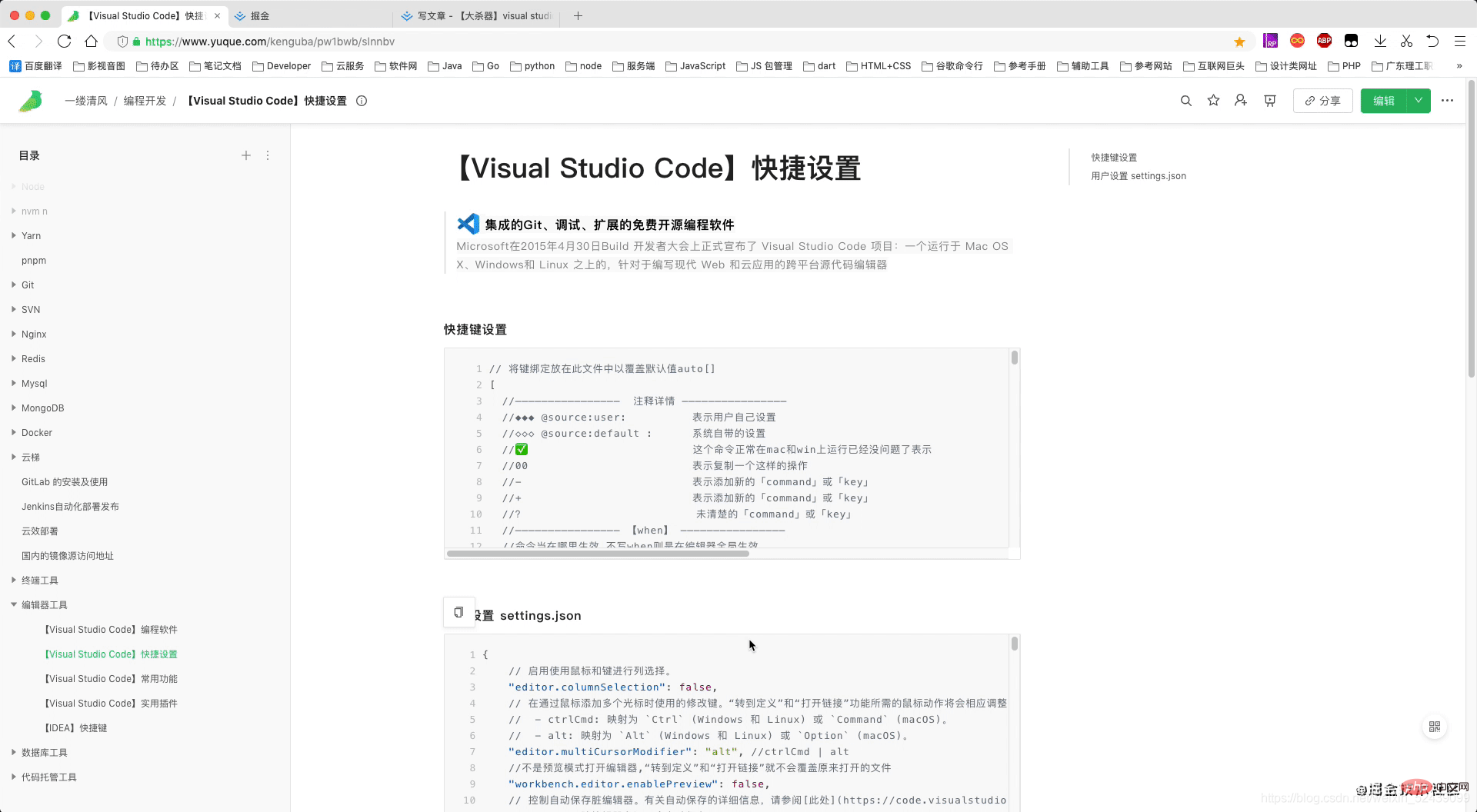Create a new document with the plus icon
Viewport: 1477px width, 812px height.
pos(246,155)
